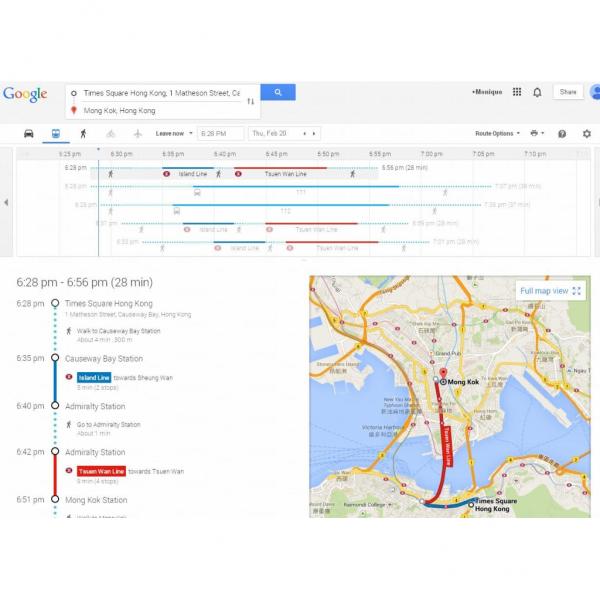Select the bus route arriving 7:06 pm

302,208
